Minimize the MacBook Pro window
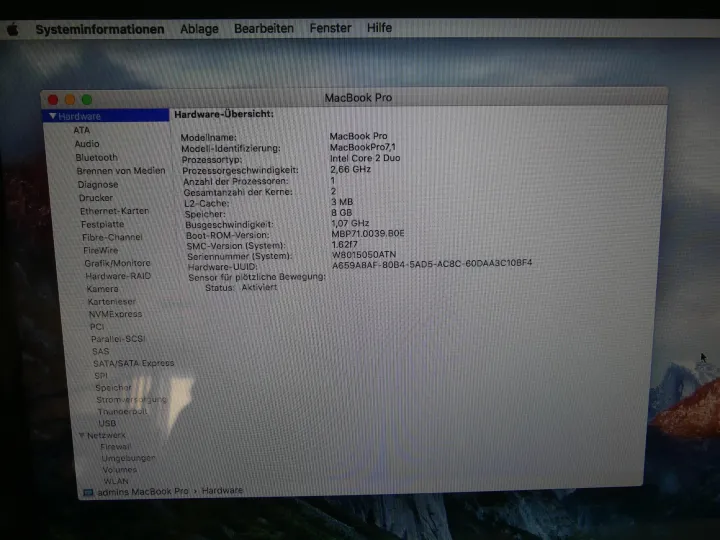The image size is (720, 540). (x=70, y=100)
